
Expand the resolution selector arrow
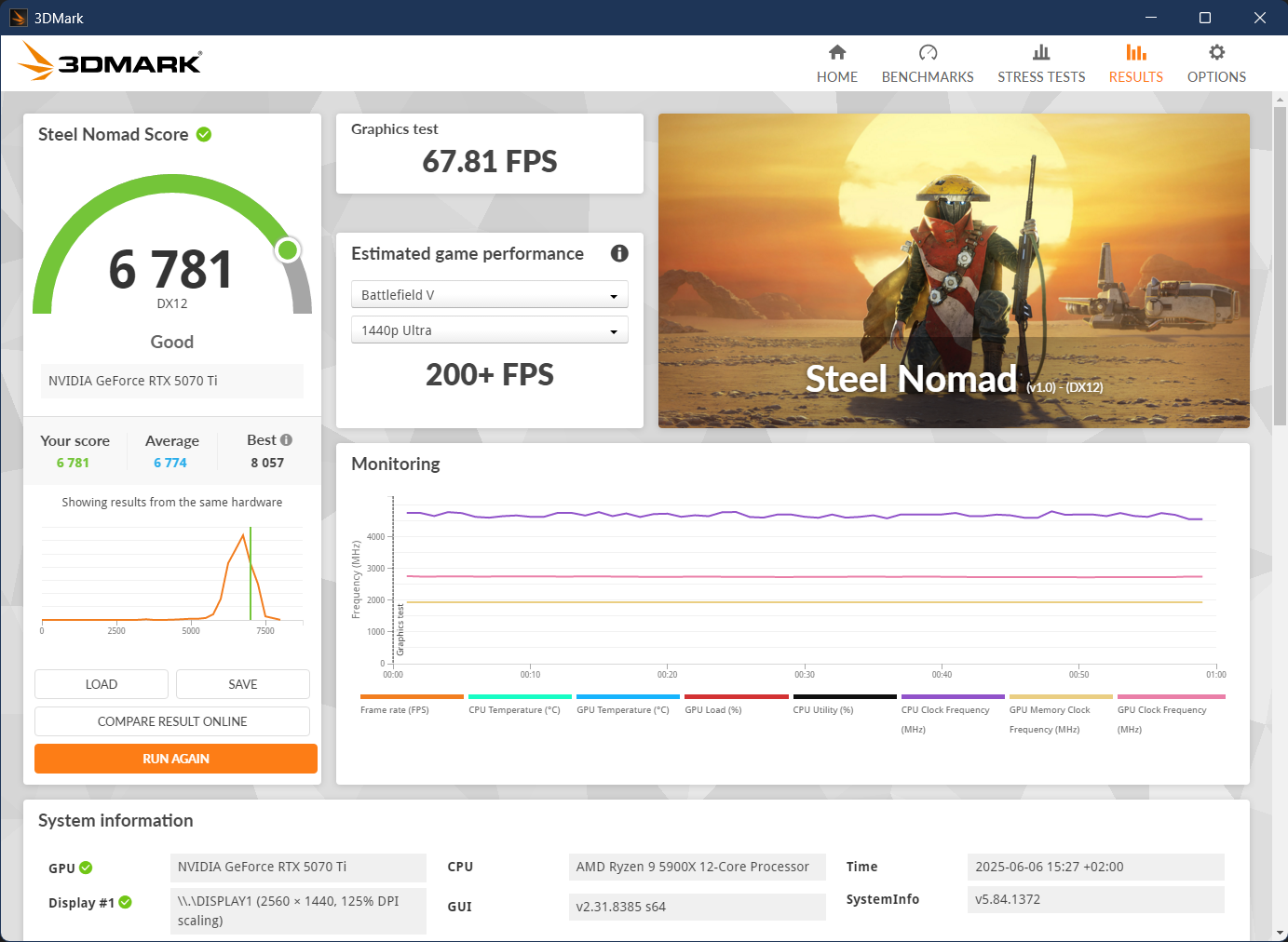(613, 330)
